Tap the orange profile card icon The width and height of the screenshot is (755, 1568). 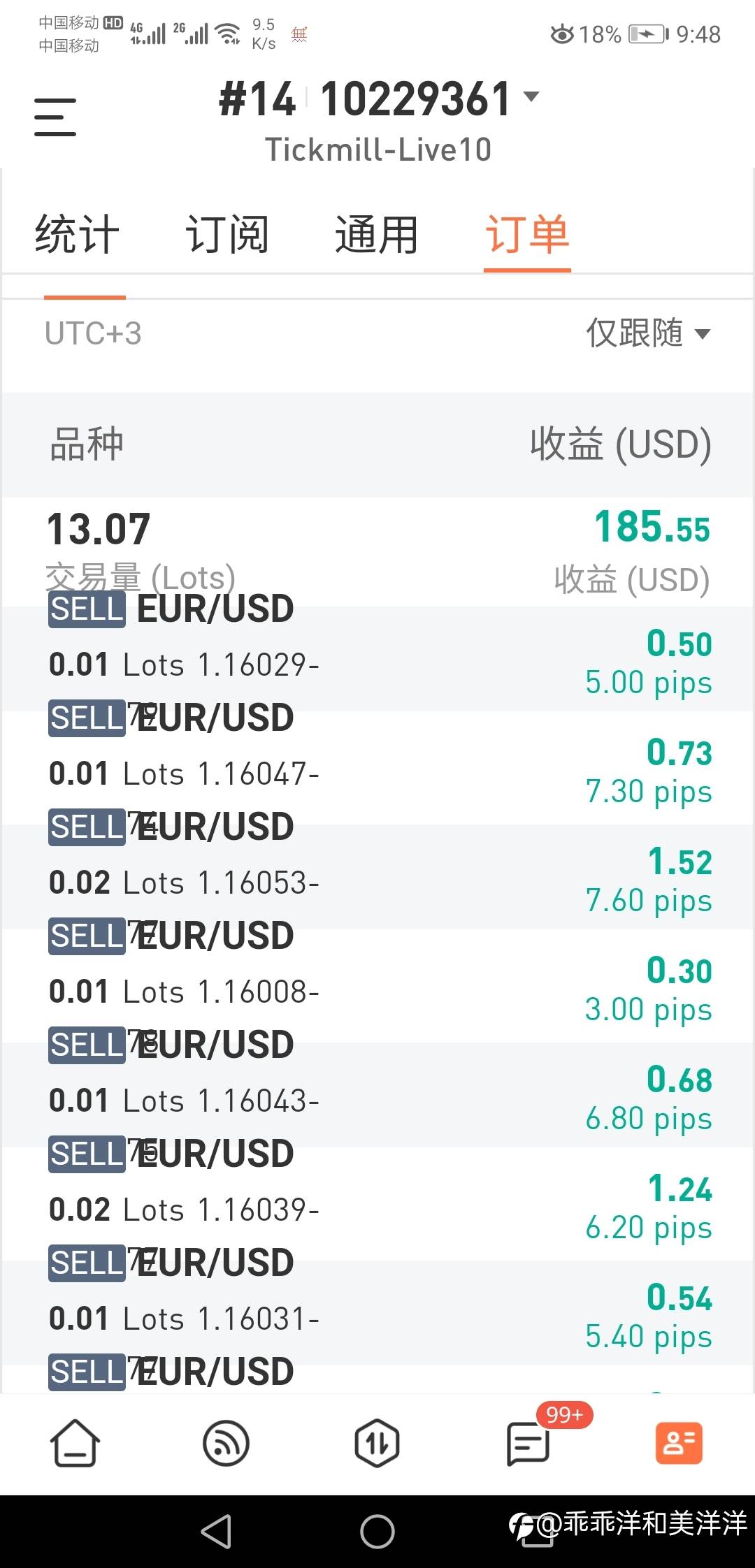point(679,1443)
